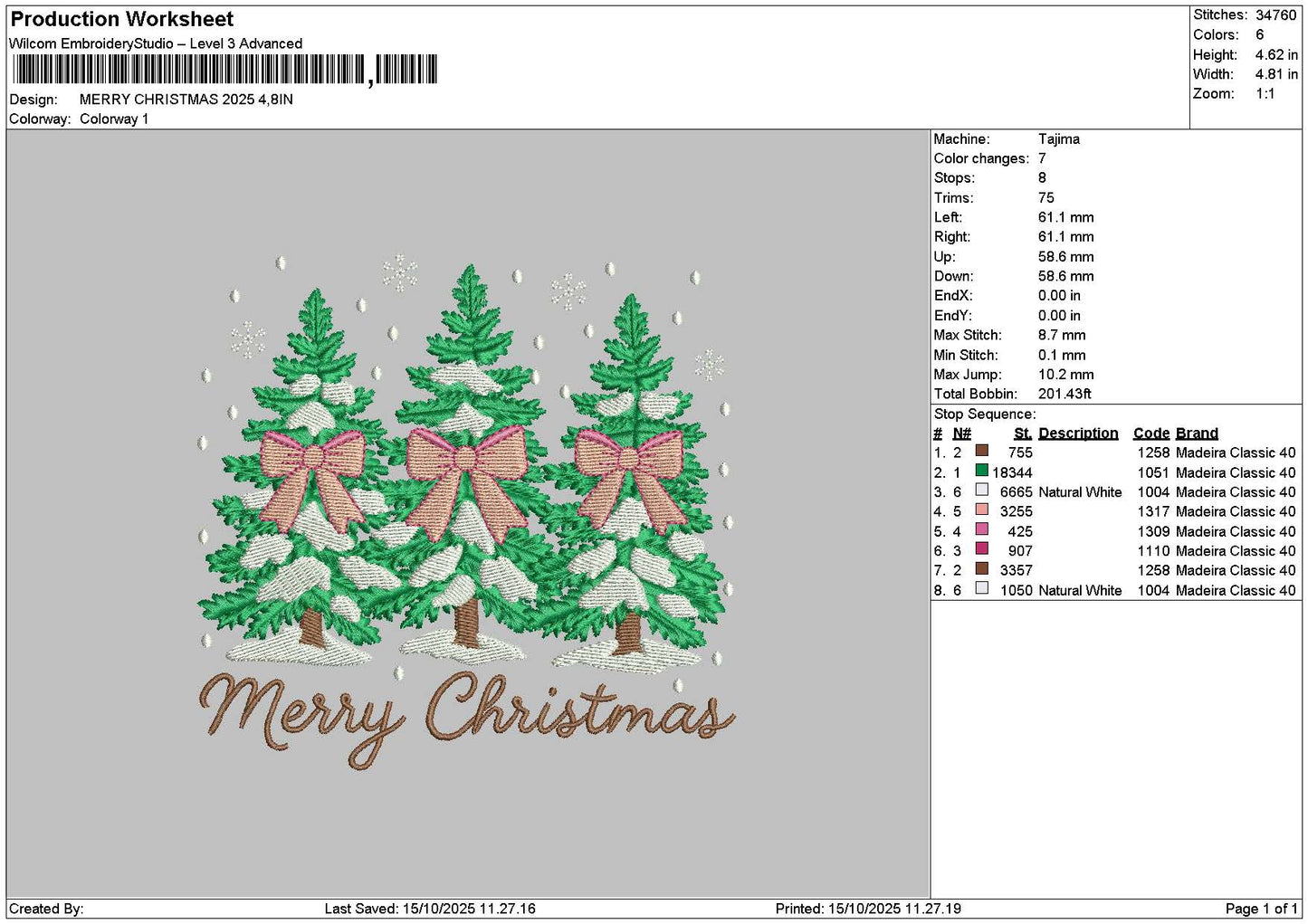1308x924 pixels.
Task: Click the Machine value Tajima
Action: [x=1059, y=139]
